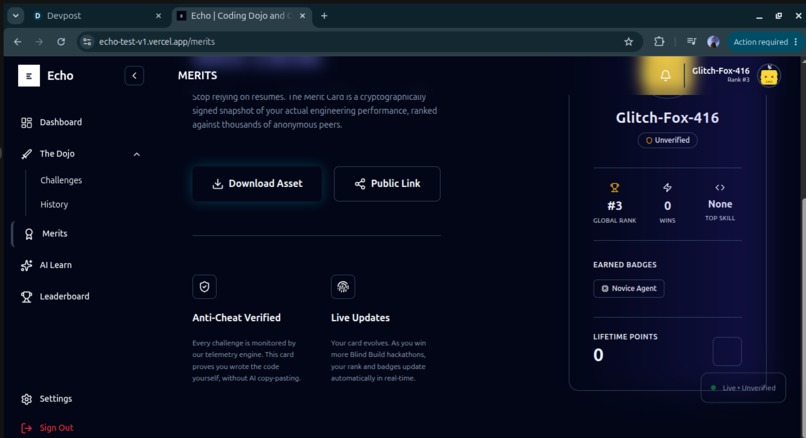The width and height of the screenshot is (806, 438).
Task: Select the Echo Coding Dojo tab
Action: pos(241,16)
